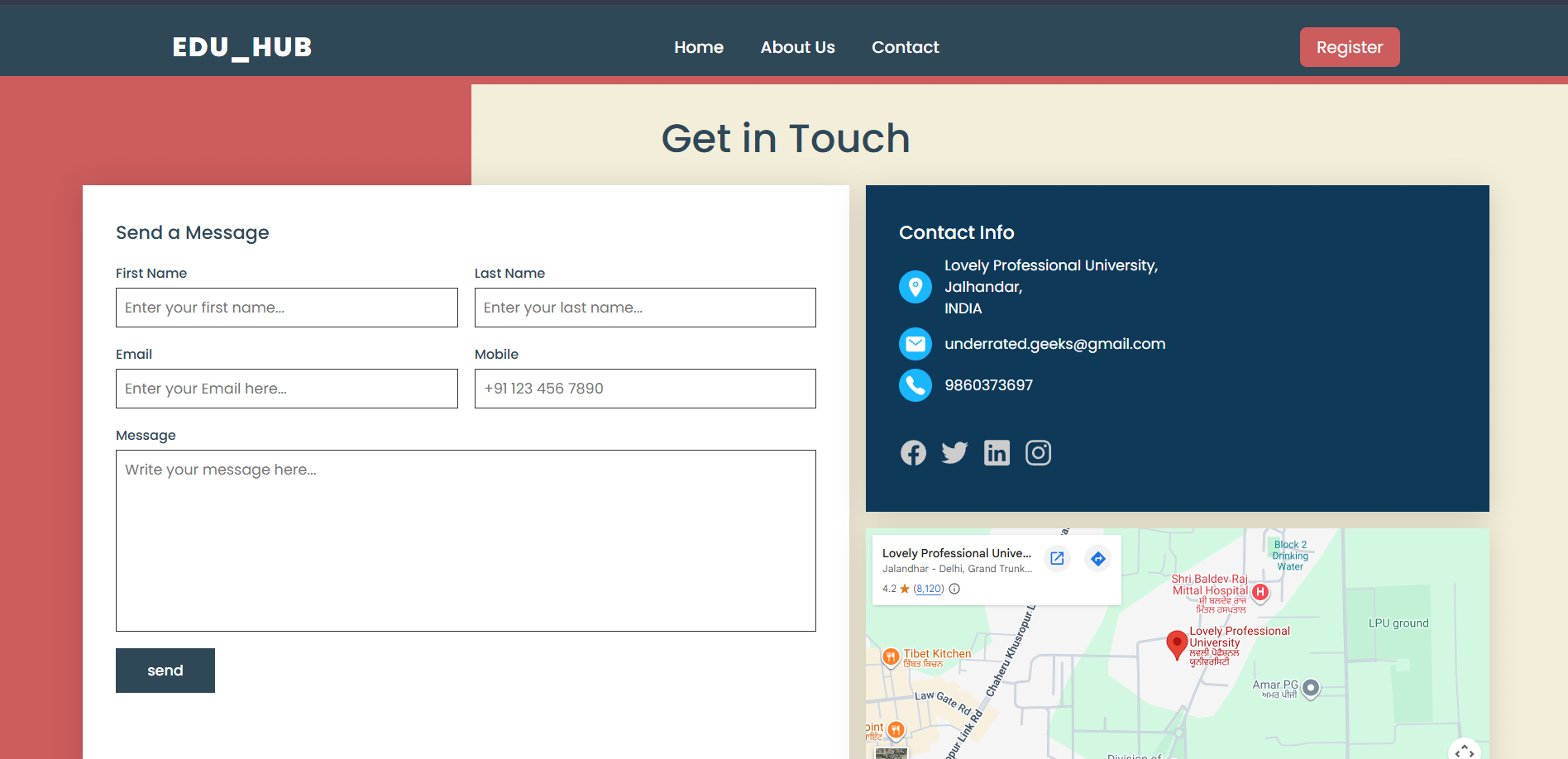Open the Facebook social icon
Image resolution: width=1568 pixels, height=759 pixels.
(913, 452)
